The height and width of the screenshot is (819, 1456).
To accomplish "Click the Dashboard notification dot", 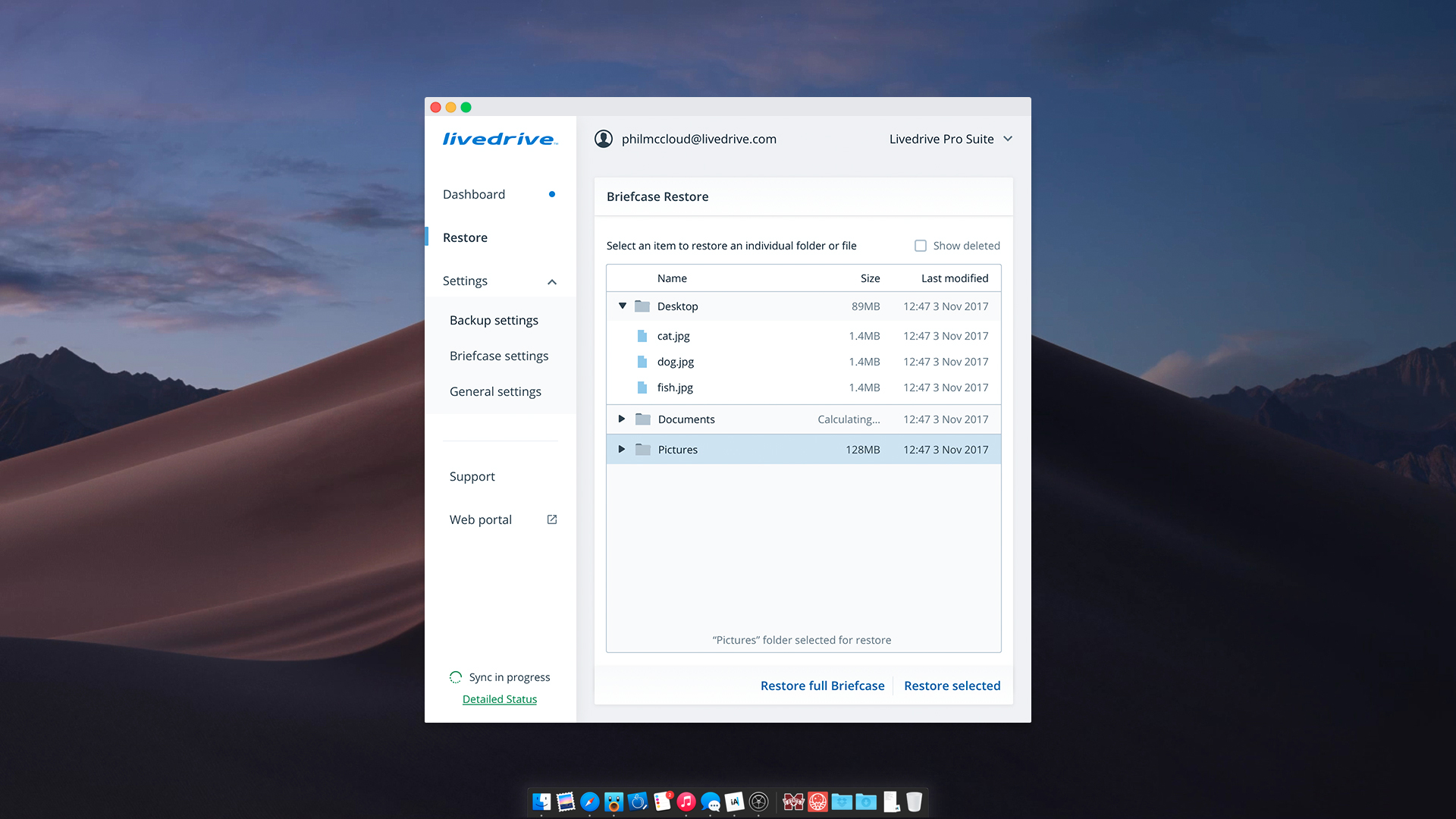I will click(552, 194).
